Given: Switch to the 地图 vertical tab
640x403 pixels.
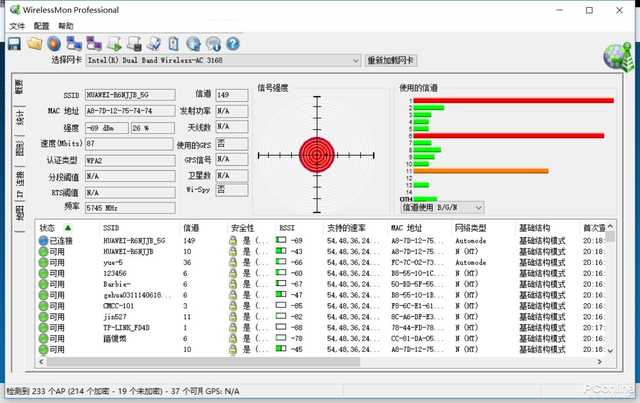Looking at the screenshot, I should pyautogui.click(x=20, y=213).
